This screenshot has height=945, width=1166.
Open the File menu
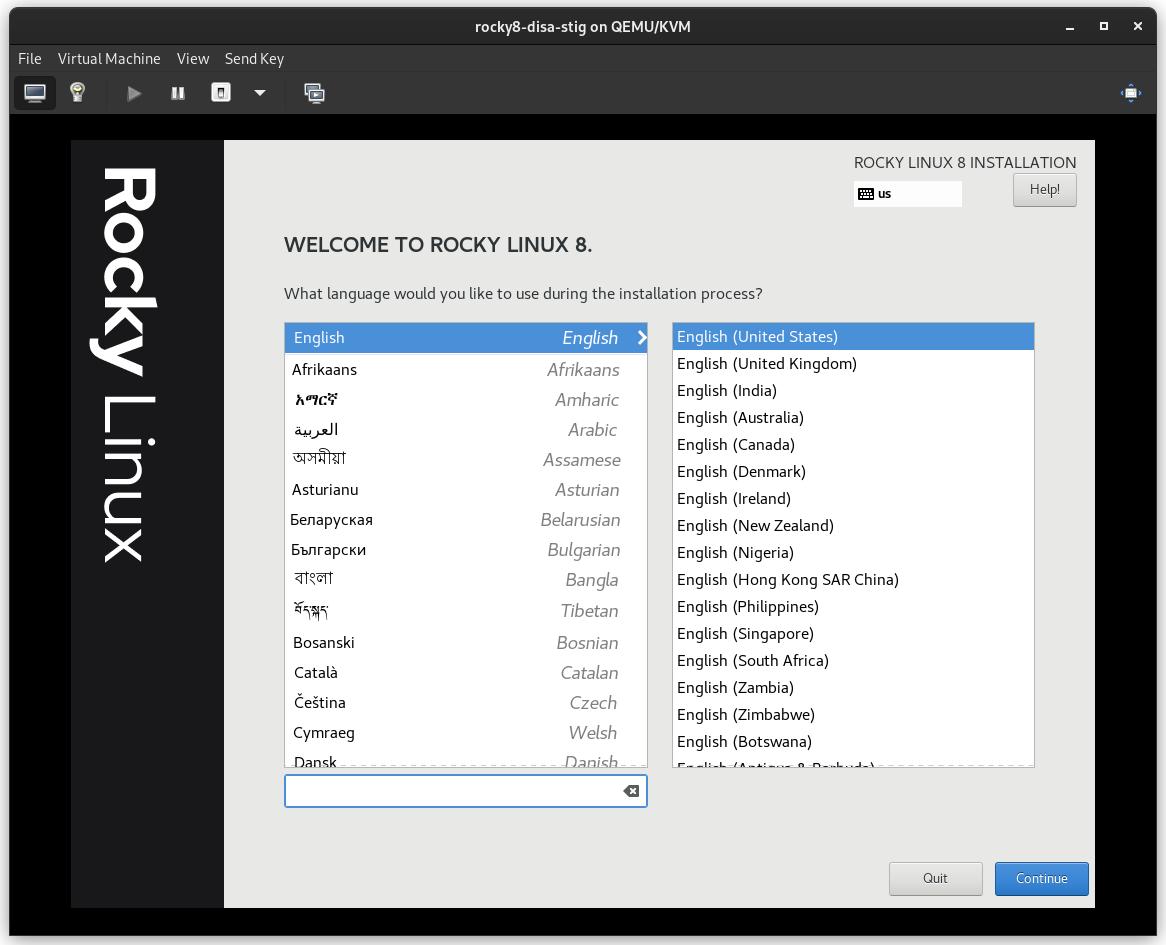pyautogui.click(x=29, y=59)
